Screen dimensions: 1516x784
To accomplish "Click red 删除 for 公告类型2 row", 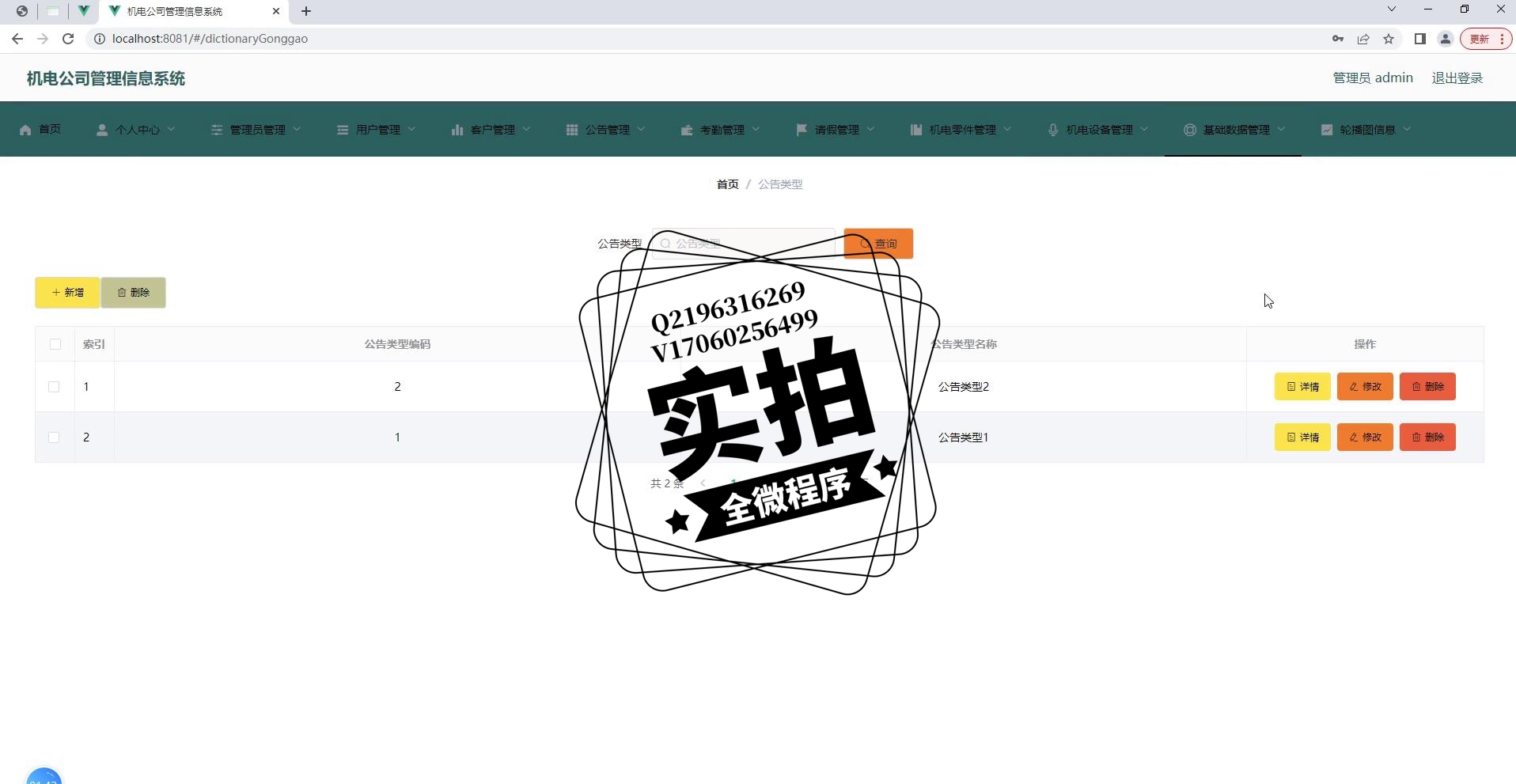I will coord(1427,387).
